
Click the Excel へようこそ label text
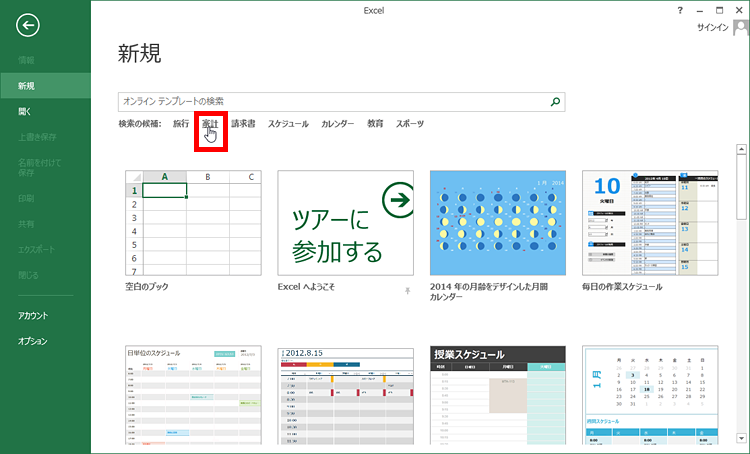click(306, 287)
